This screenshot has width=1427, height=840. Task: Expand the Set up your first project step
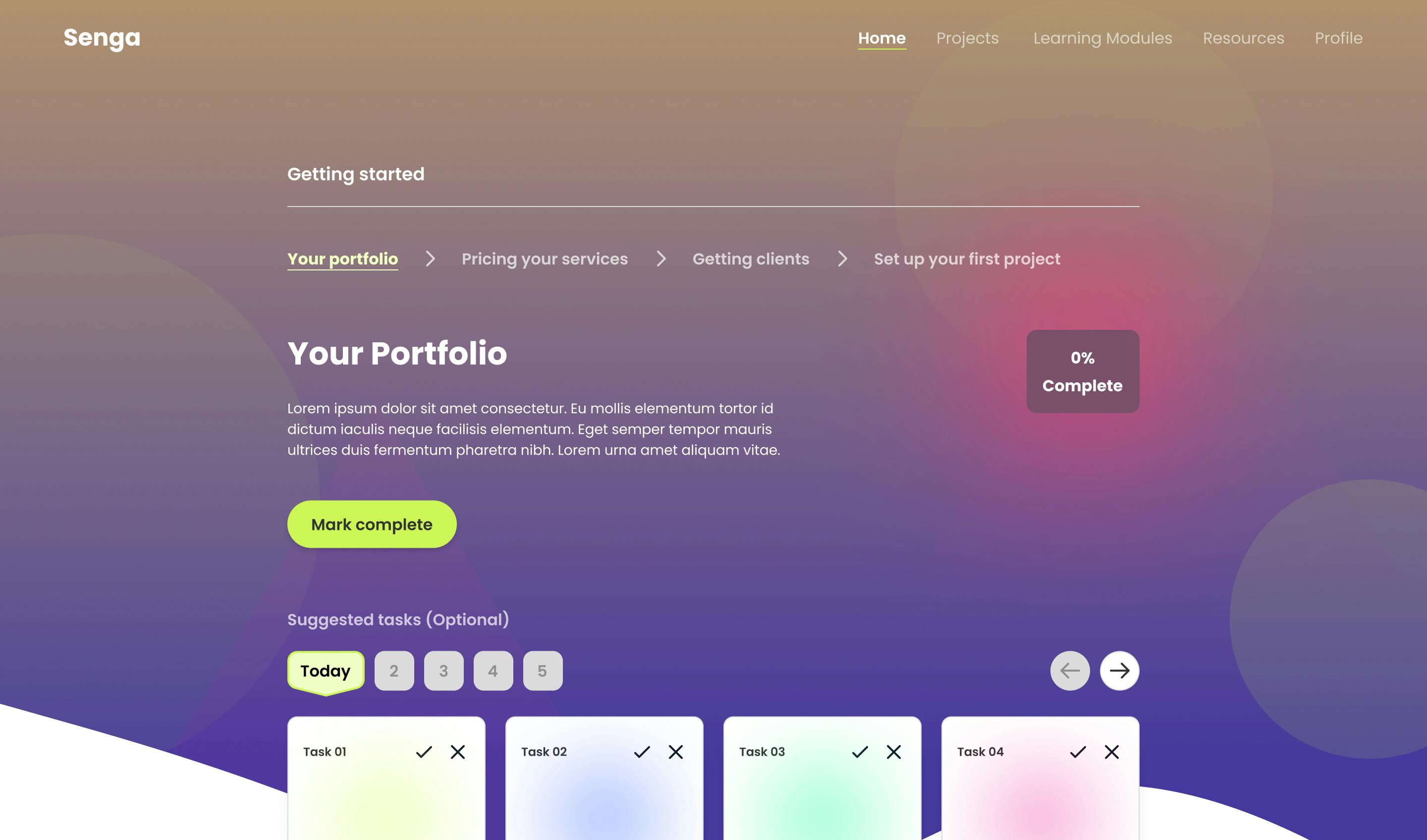pos(966,259)
